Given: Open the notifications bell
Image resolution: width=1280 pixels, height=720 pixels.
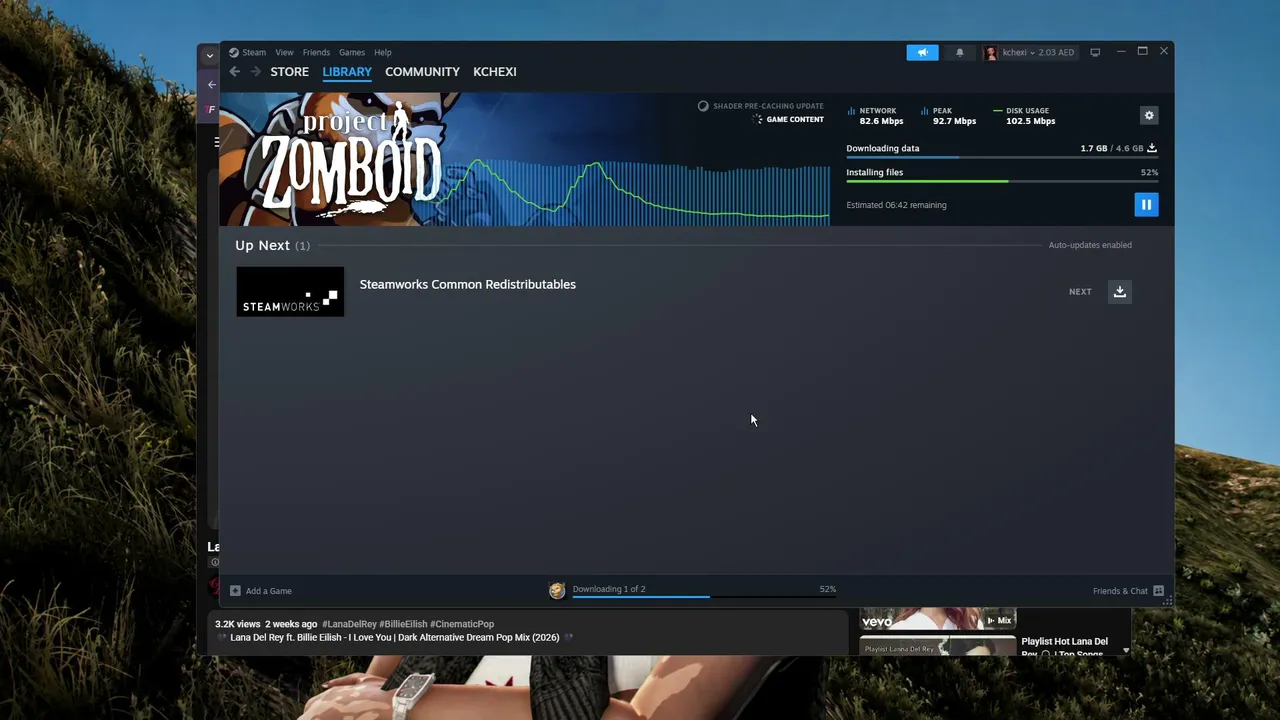Looking at the screenshot, I should [960, 52].
